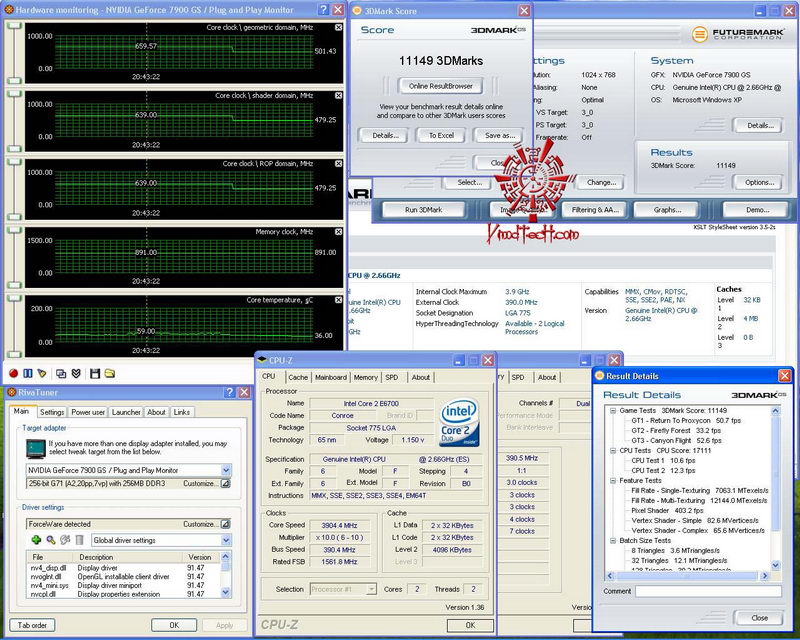Open the Memory tab in front CPU-Z window
Viewport: 800px width, 640px height.
pos(365,377)
